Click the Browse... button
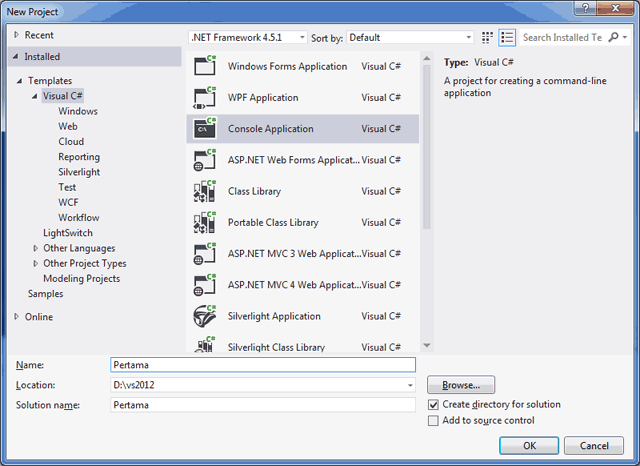 (461, 385)
